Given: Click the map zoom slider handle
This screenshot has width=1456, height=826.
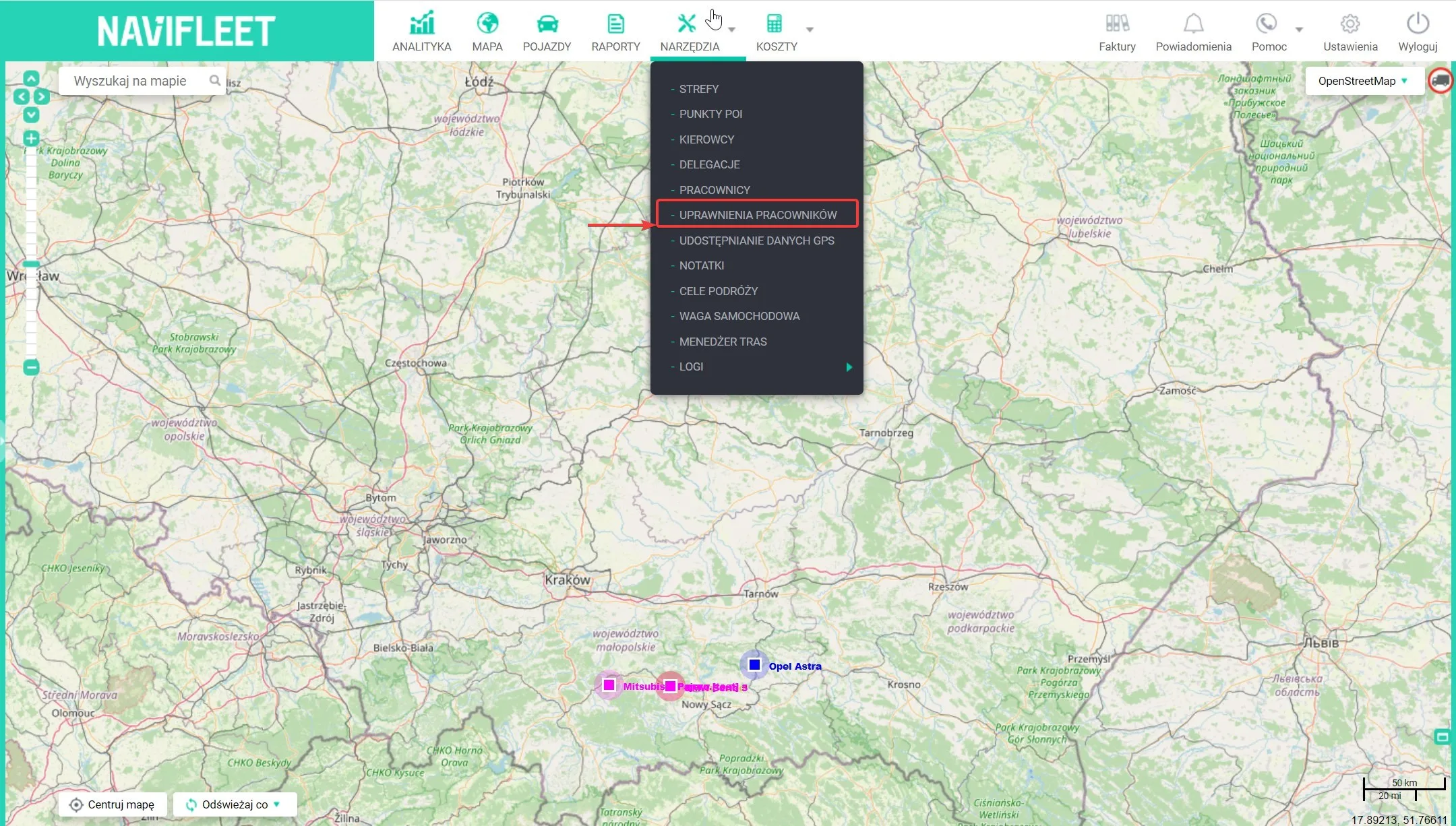Looking at the screenshot, I should 31,264.
